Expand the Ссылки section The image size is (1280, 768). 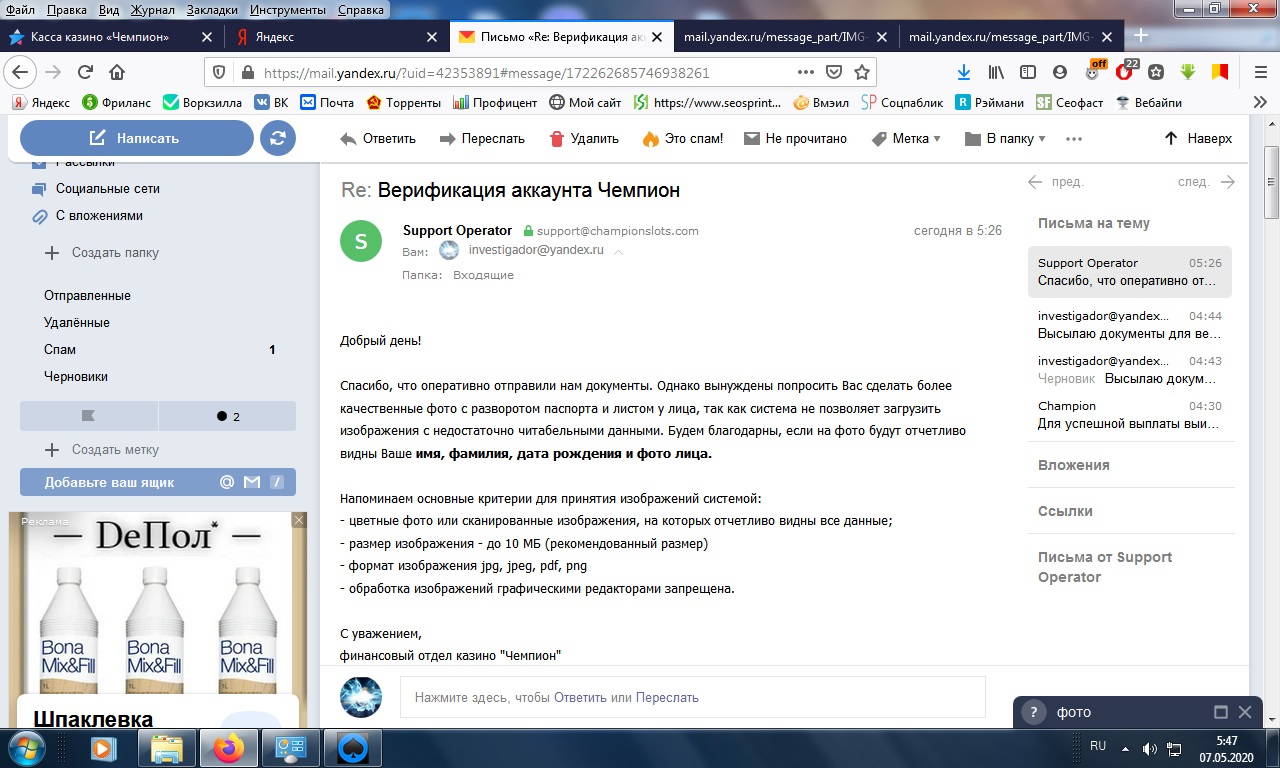click(1065, 511)
